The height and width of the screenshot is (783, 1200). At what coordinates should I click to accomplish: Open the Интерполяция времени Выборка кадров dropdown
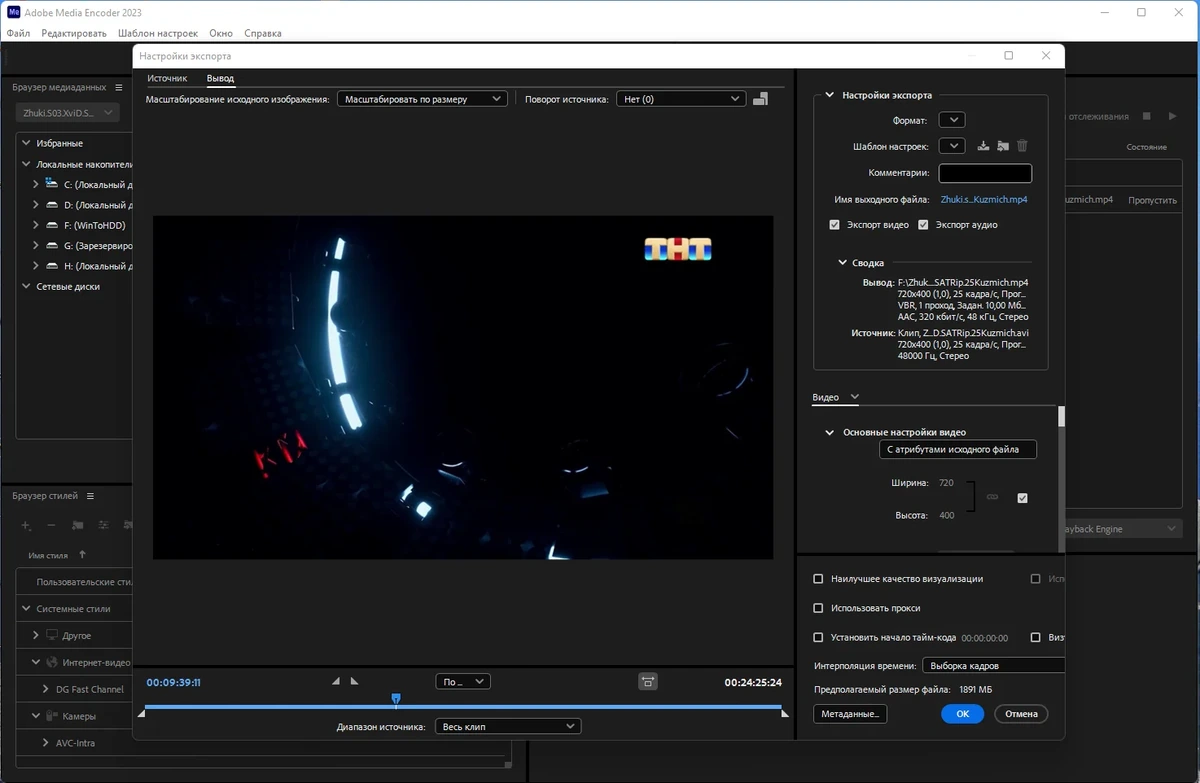click(x=992, y=665)
